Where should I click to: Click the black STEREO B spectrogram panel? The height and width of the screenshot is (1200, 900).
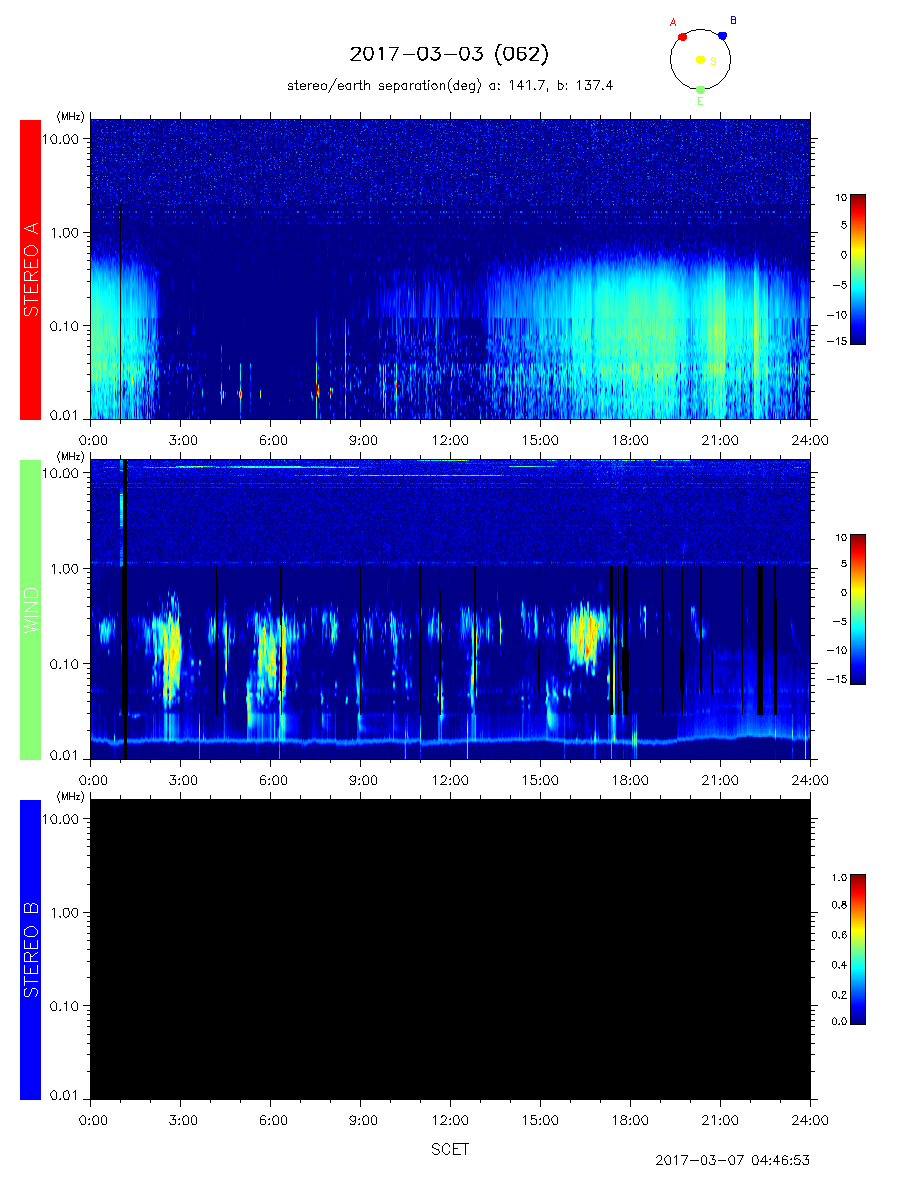[450, 949]
